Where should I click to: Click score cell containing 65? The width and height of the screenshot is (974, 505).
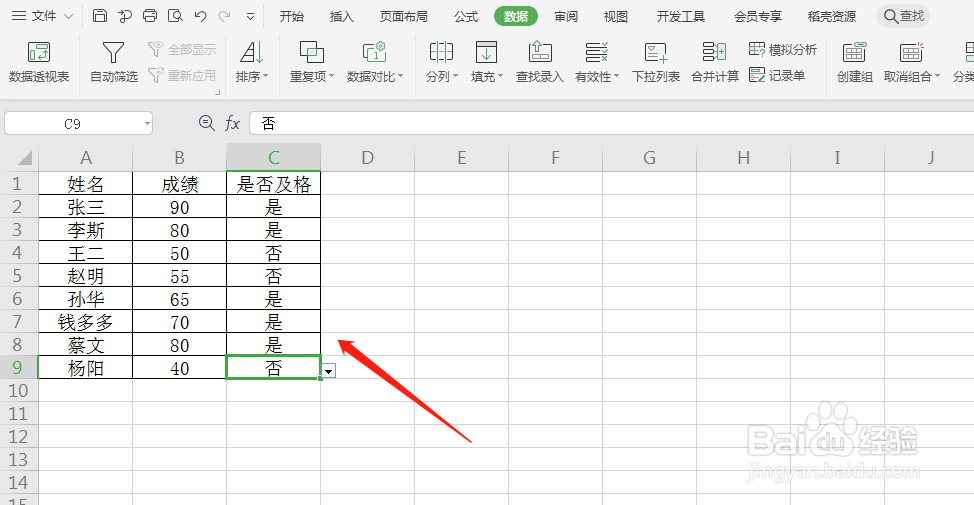[180, 299]
